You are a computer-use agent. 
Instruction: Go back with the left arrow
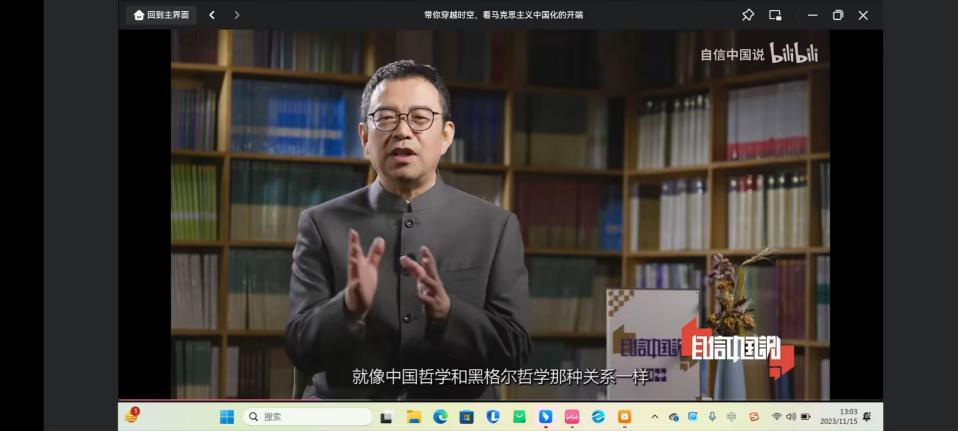tap(212, 15)
